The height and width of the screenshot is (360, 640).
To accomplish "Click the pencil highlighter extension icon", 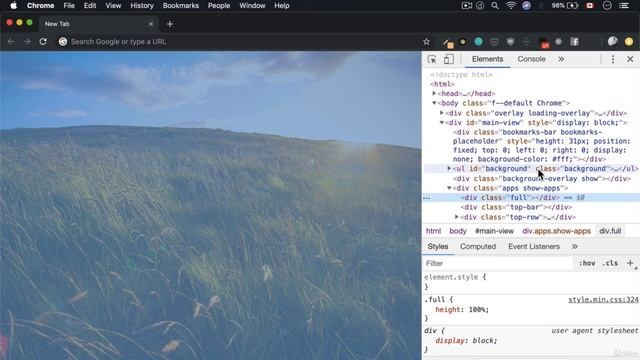I will pyautogui.click(x=448, y=42).
